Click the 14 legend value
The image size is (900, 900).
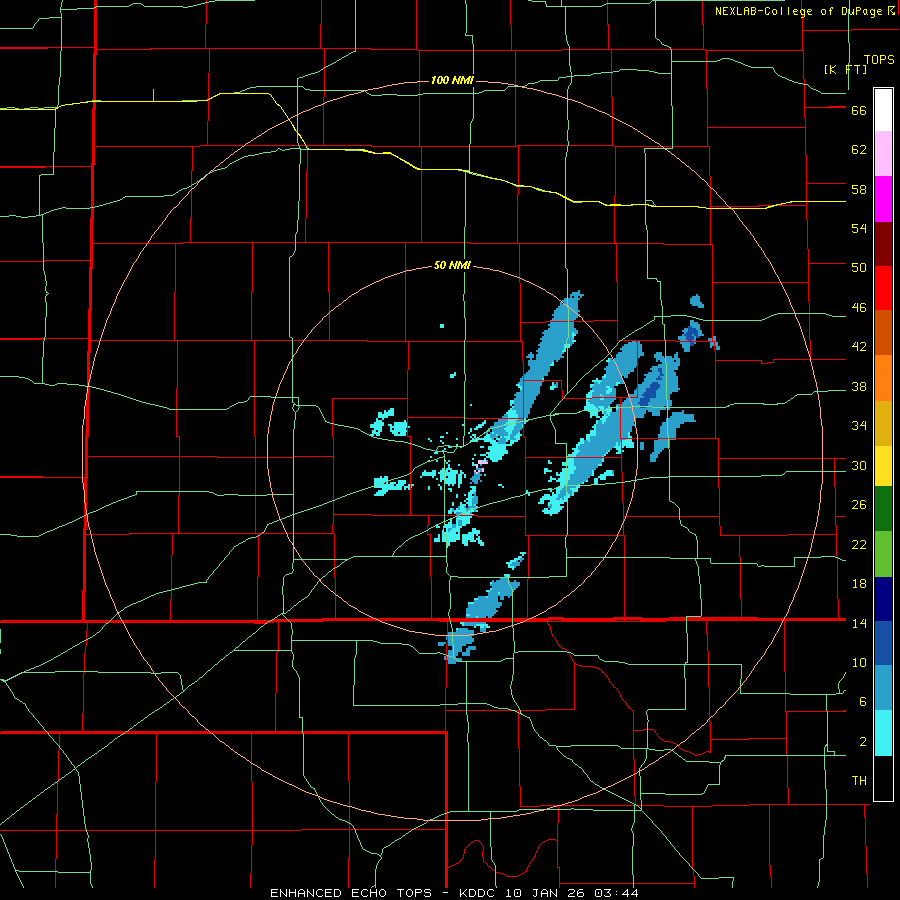[859, 623]
